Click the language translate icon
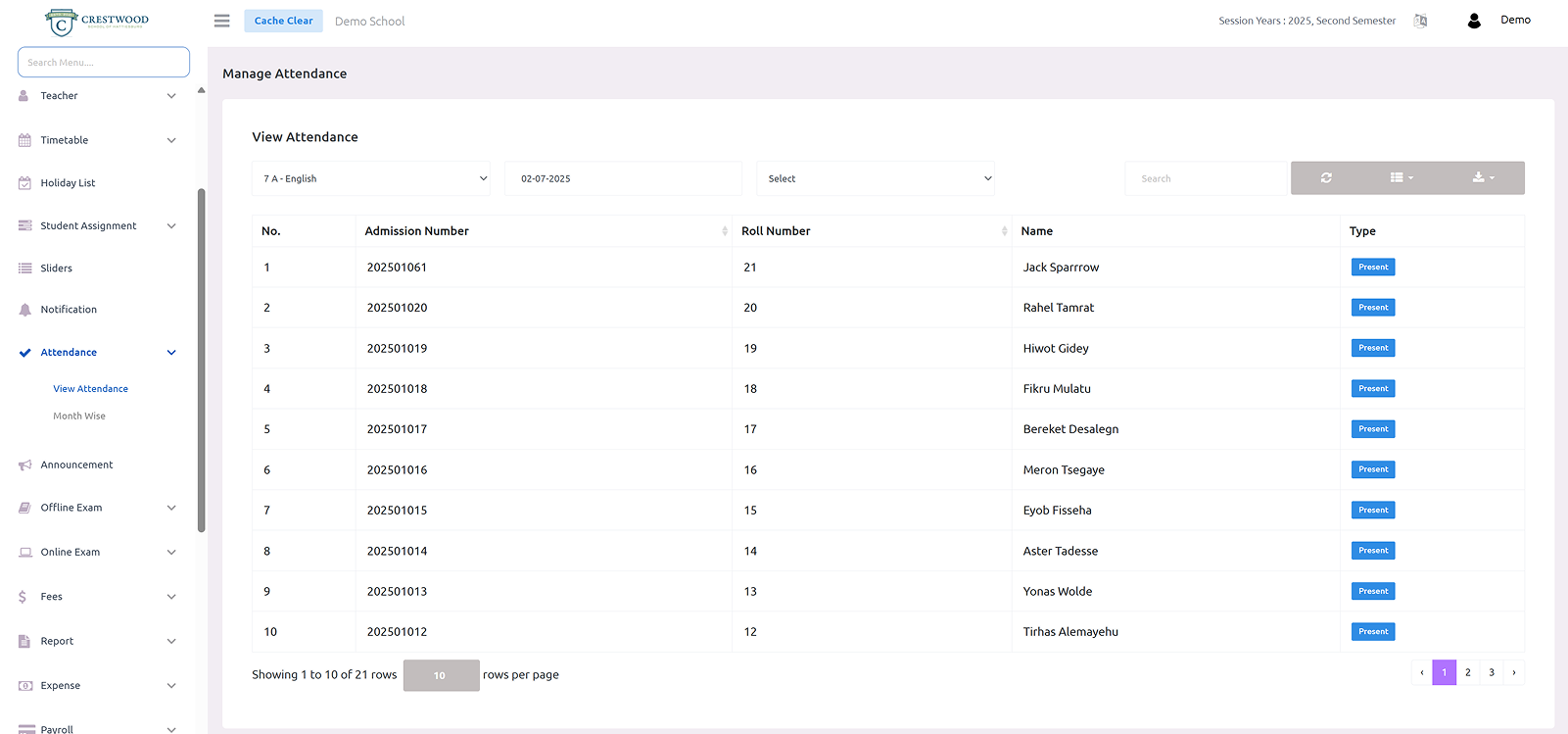1568x734 pixels. (1420, 21)
